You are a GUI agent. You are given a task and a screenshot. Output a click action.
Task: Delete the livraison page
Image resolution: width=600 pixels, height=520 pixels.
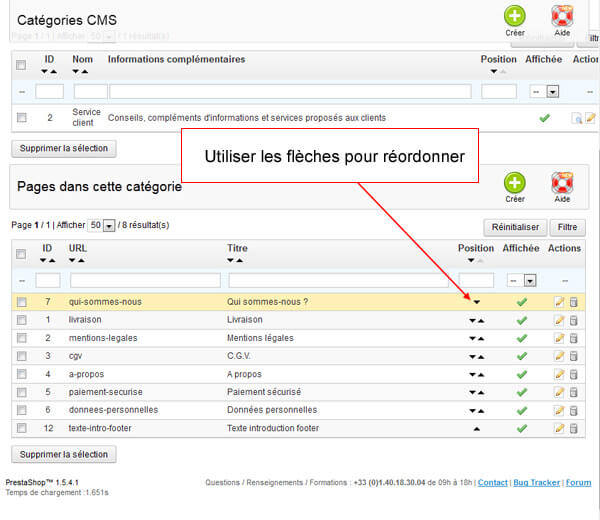(573, 320)
